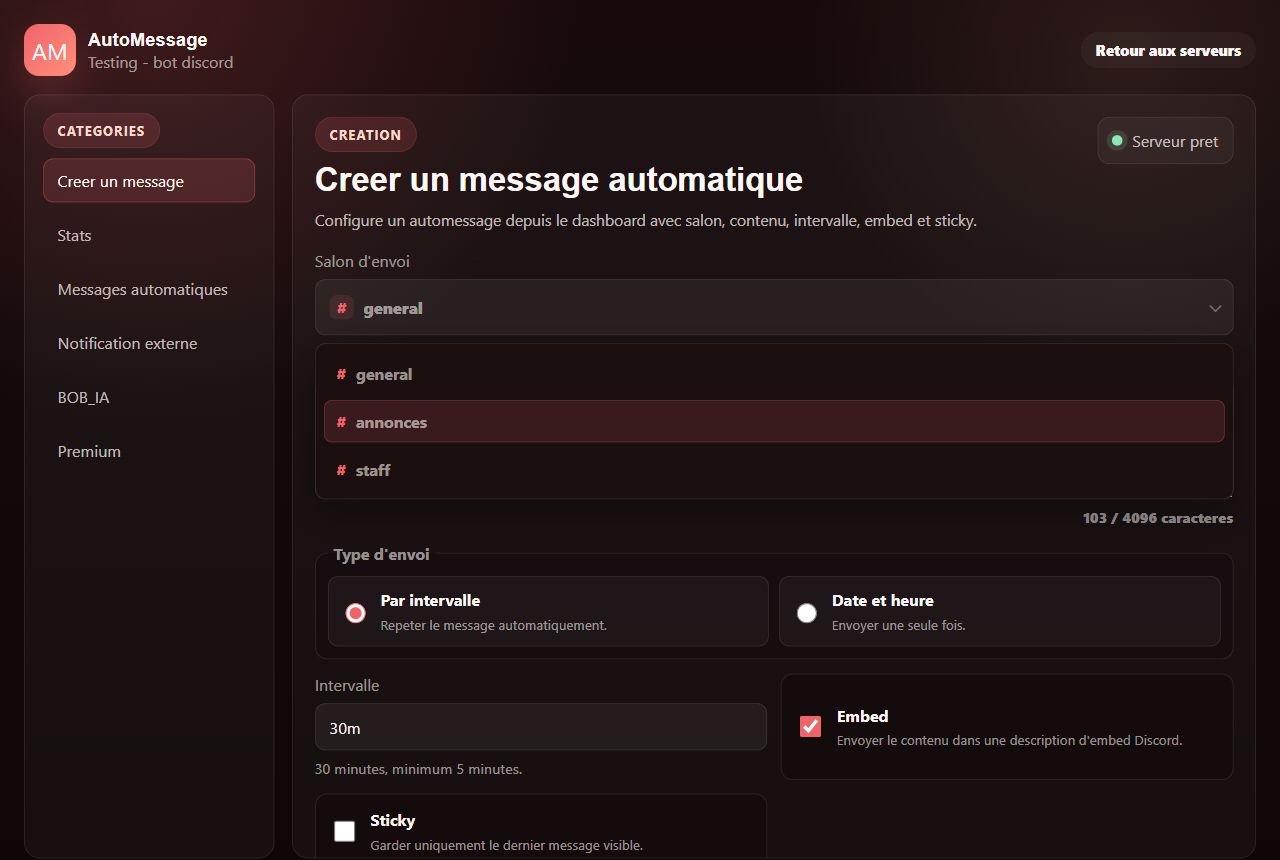This screenshot has height=860, width=1280.
Task: Click the AutoMessage title text
Action: point(148,40)
